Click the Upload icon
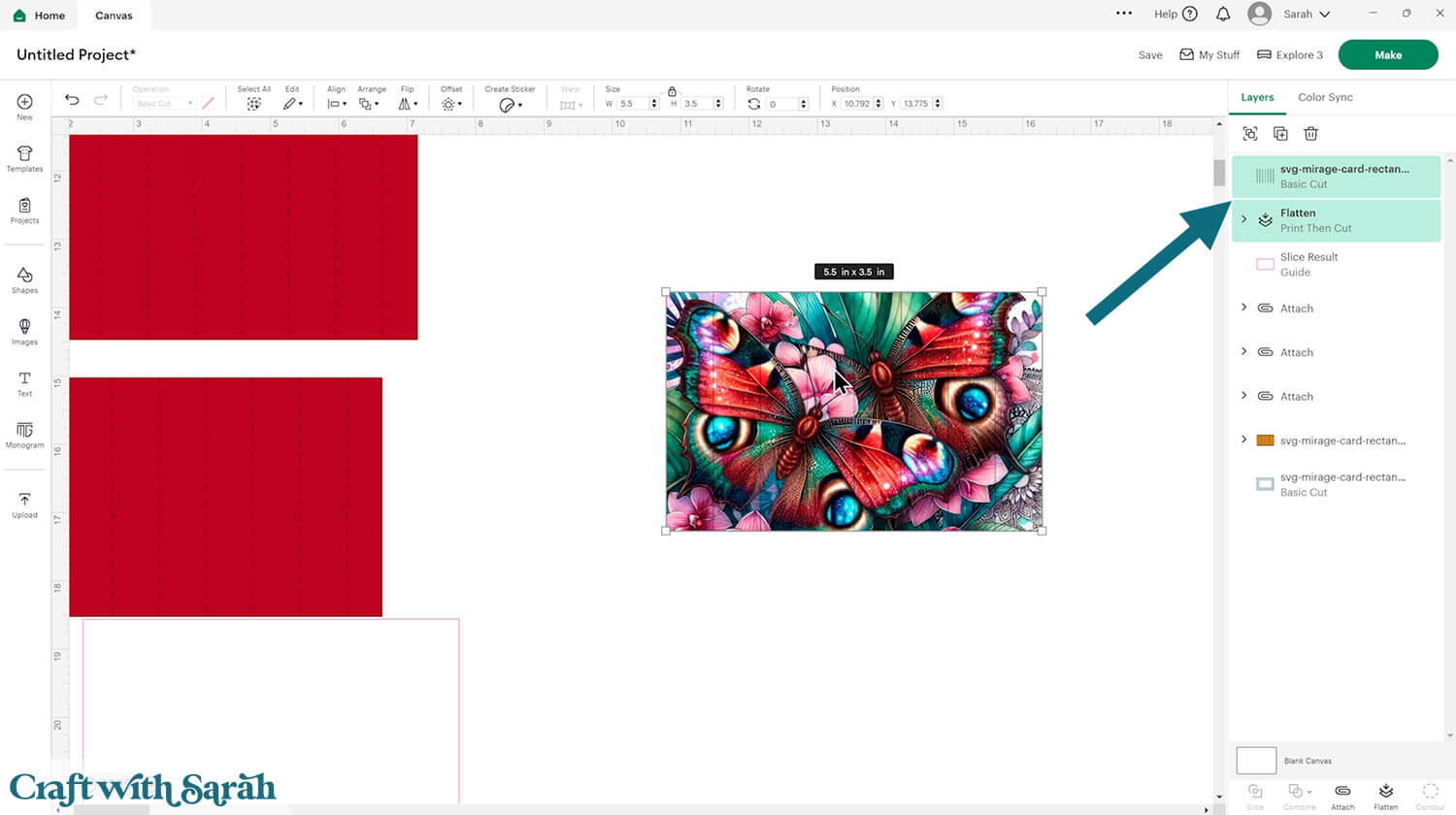This screenshot has height=815, width=1456. 24,505
